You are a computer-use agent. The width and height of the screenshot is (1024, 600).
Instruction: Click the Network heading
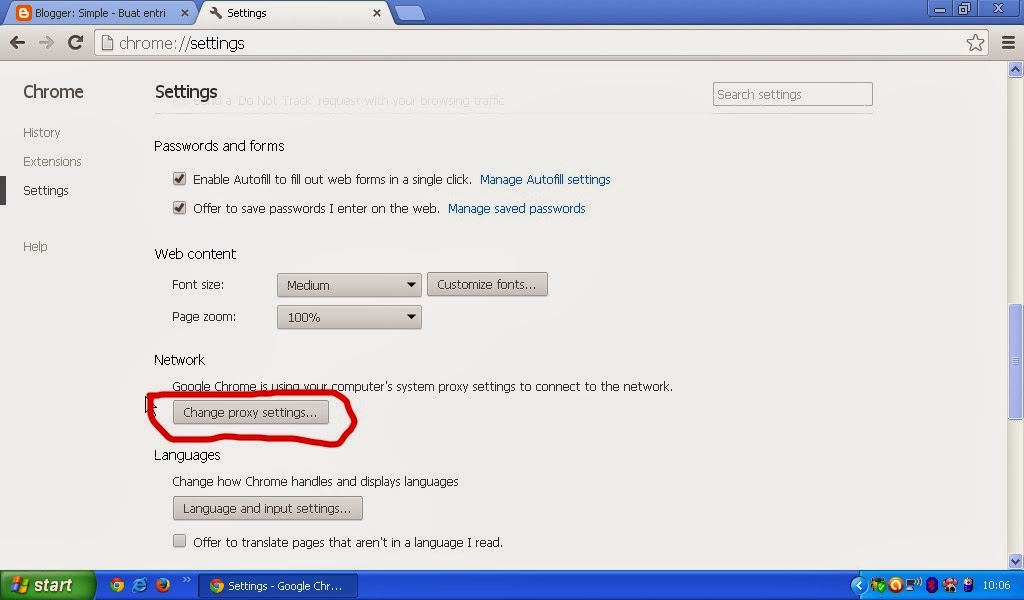coord(180,360)
